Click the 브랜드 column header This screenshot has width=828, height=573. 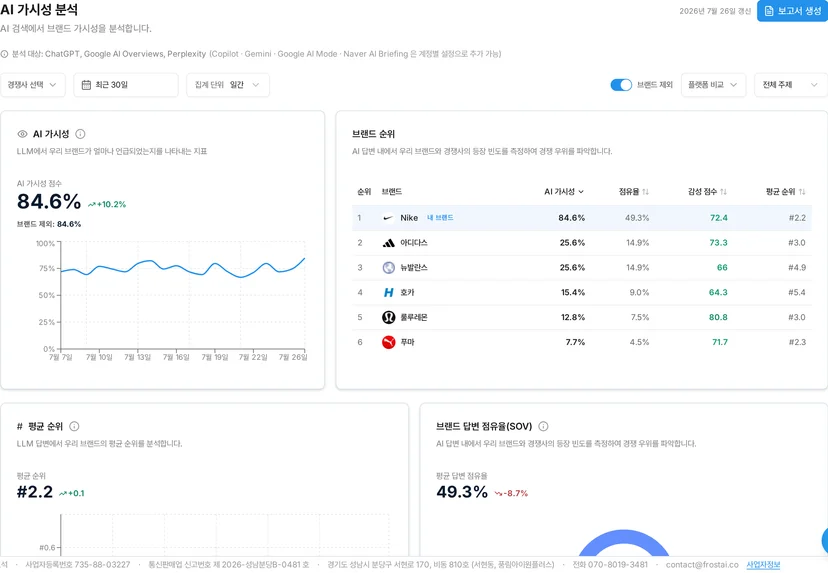pos(392,192)
